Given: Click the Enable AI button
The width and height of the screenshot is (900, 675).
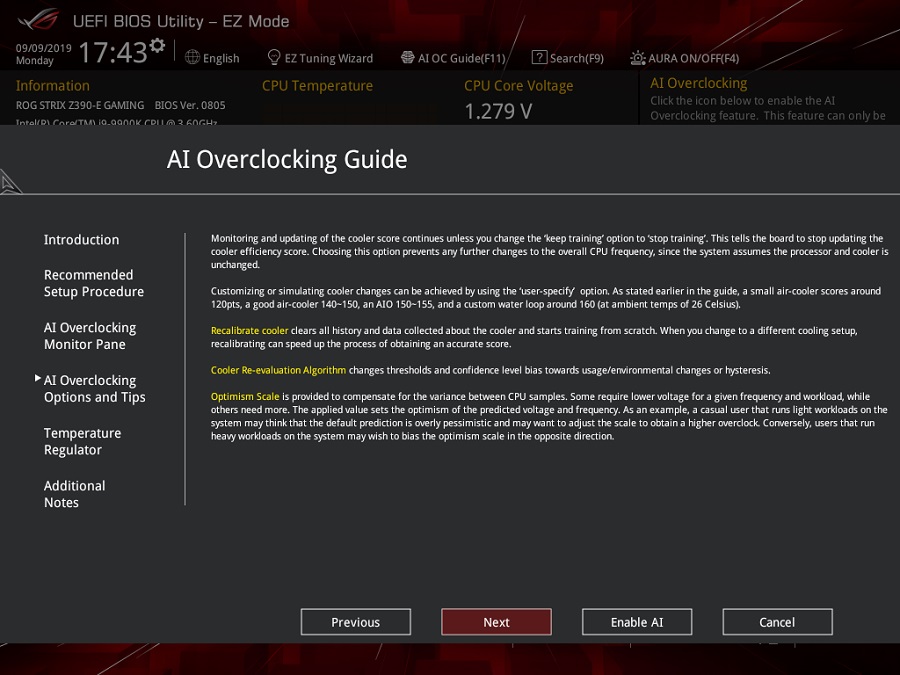Looking at the screenshot, I should (637, 622).
